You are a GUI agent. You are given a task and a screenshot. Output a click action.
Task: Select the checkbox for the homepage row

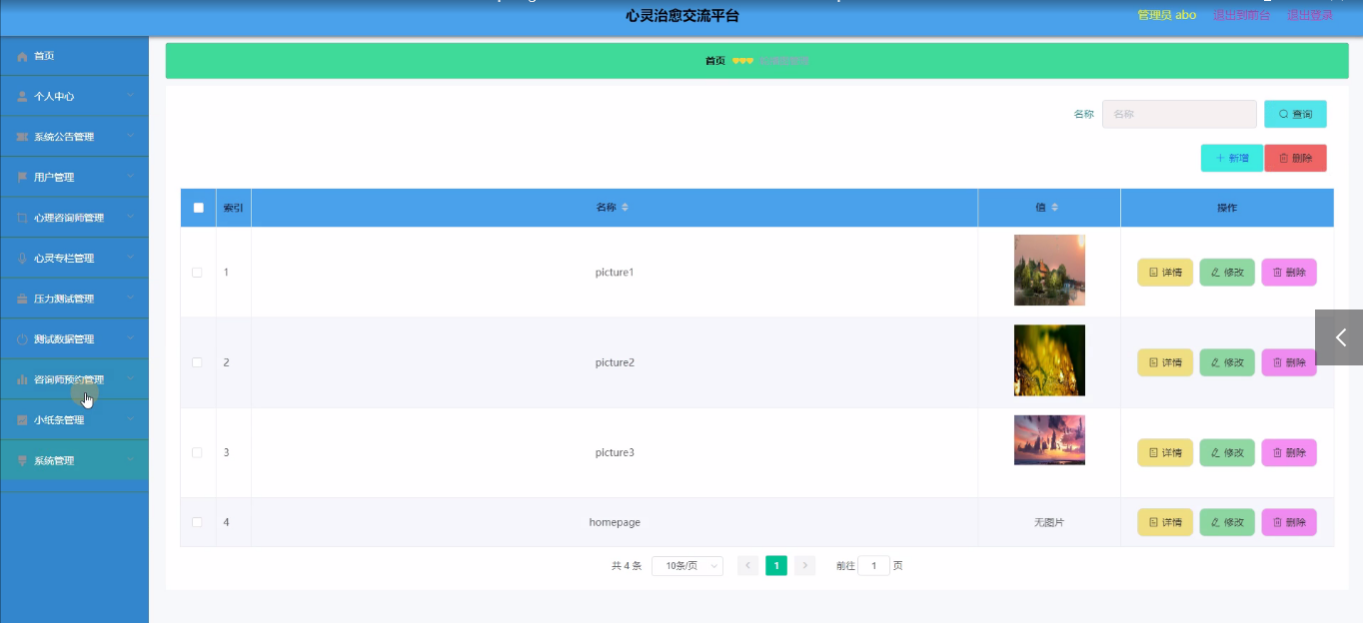197,522
